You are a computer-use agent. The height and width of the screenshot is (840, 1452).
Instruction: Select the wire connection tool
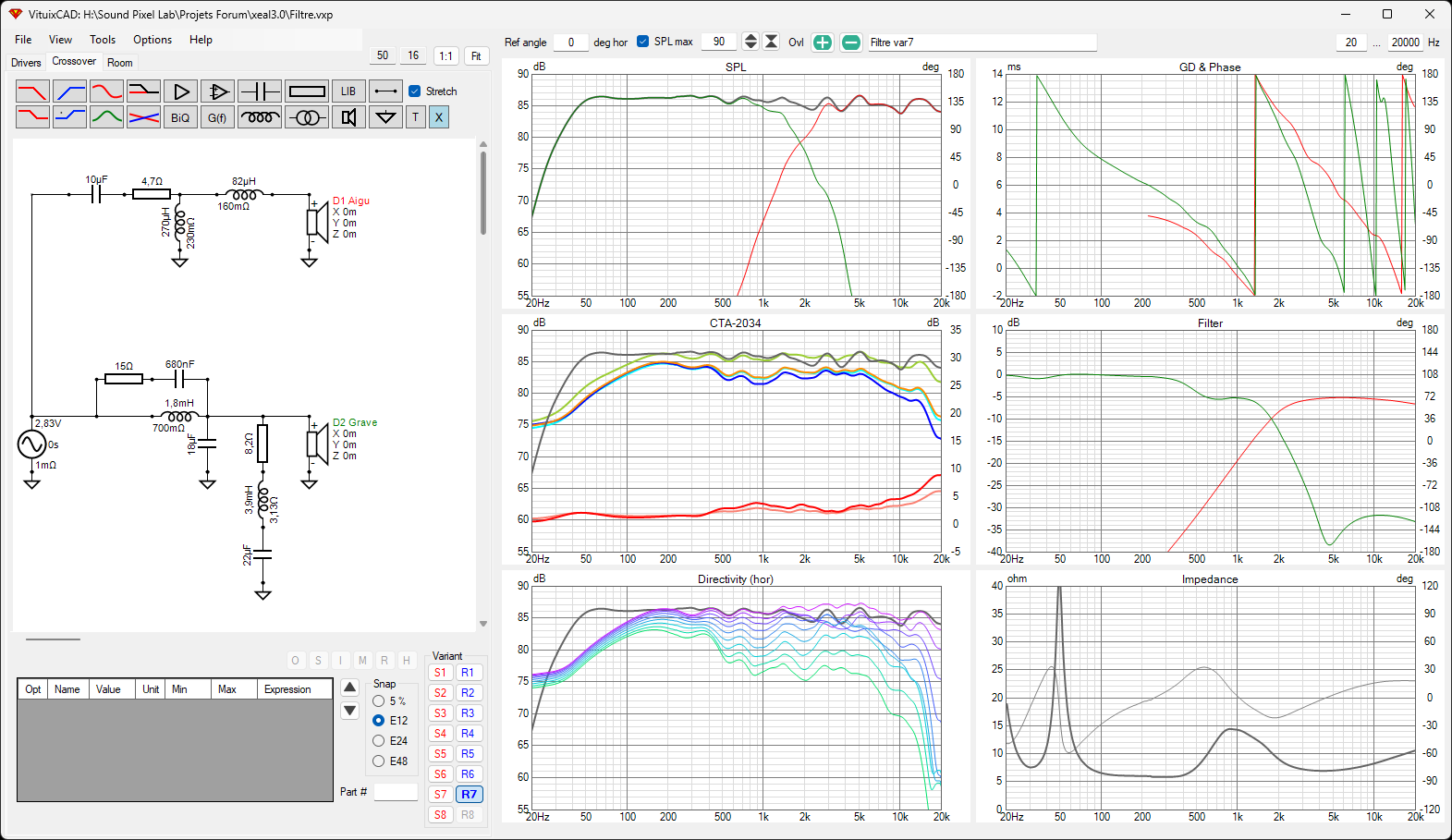coord(385,91)
